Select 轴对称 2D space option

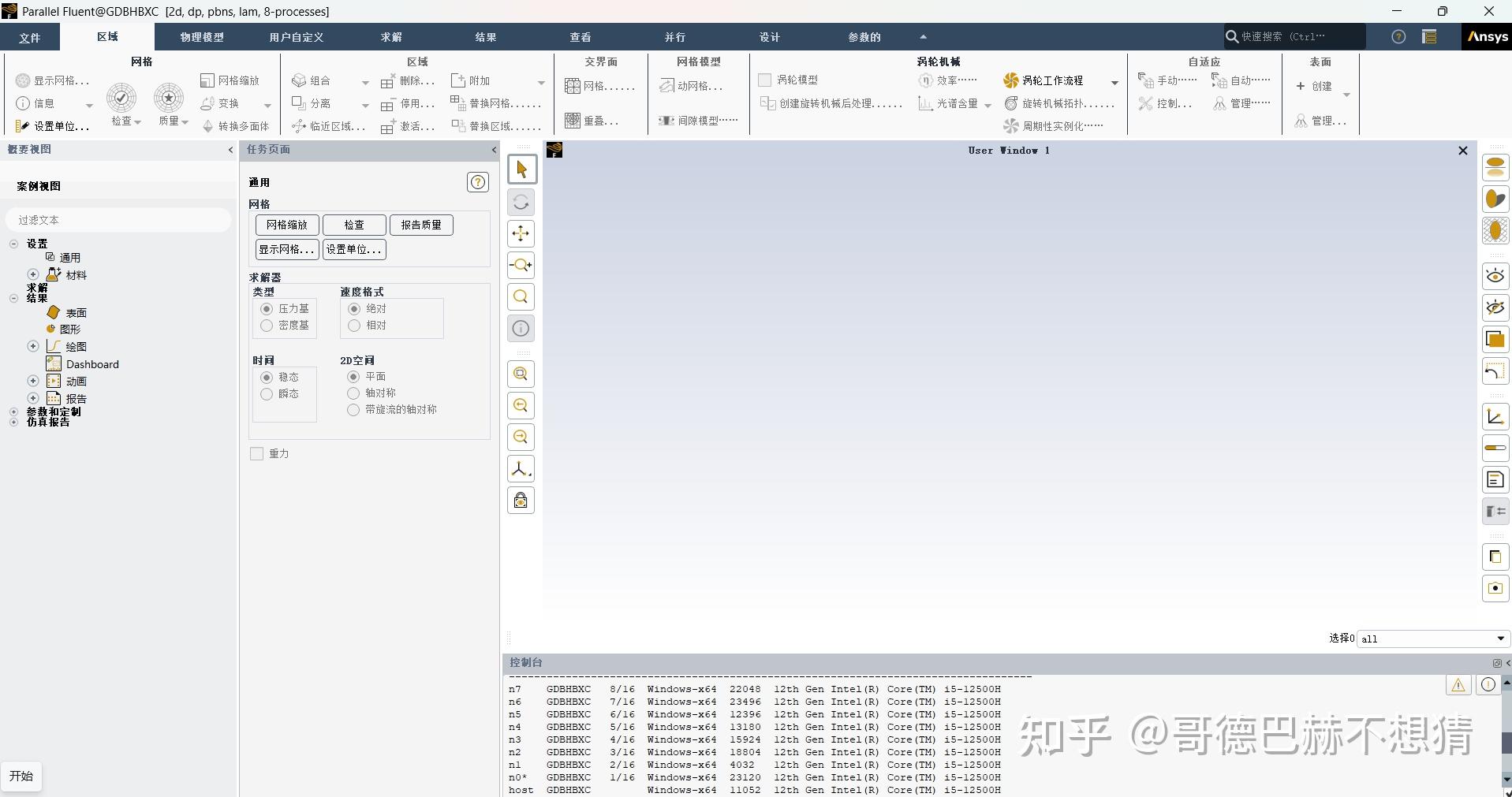353,393
